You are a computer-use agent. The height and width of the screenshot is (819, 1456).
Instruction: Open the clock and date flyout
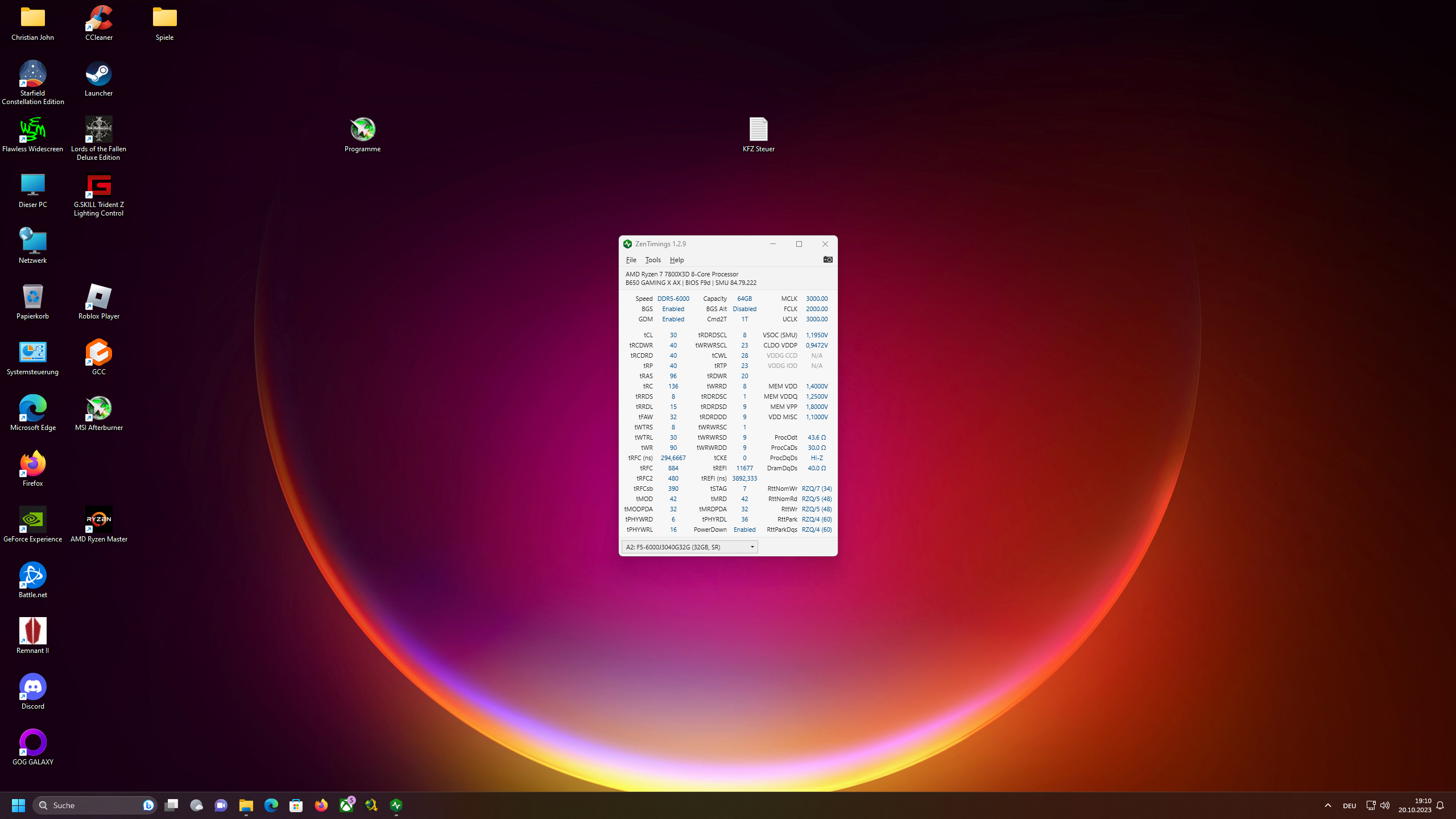(x=1414, y=805)
